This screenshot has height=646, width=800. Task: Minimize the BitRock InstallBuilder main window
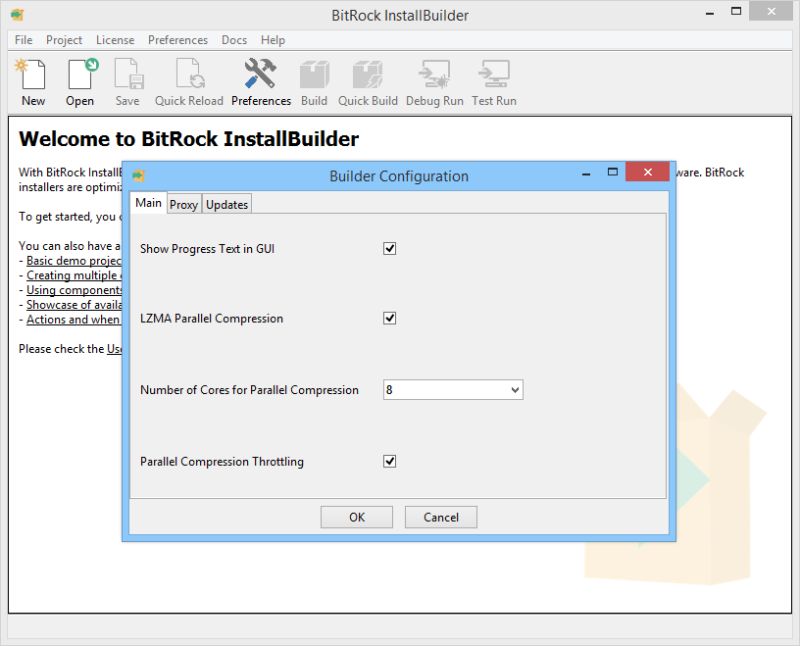coord(710,13)
